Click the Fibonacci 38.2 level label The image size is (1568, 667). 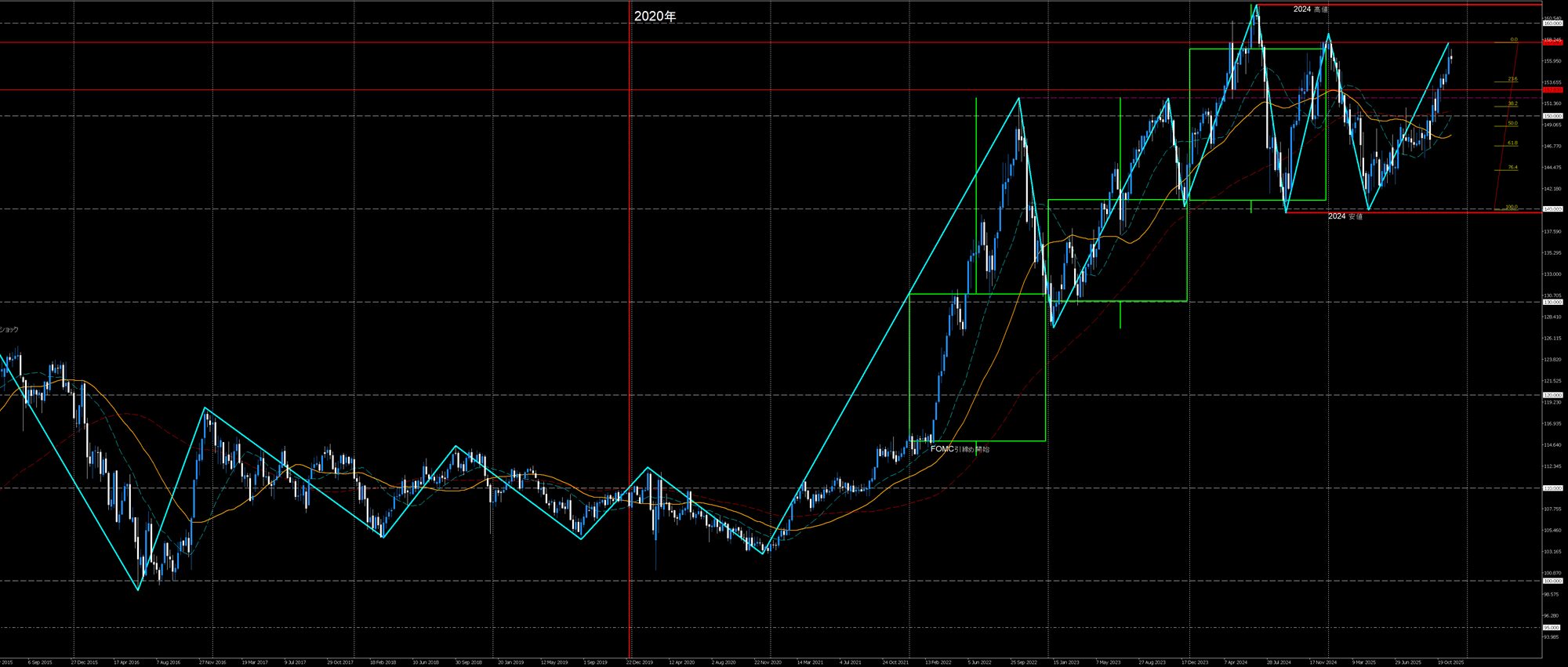[1512, 103]
